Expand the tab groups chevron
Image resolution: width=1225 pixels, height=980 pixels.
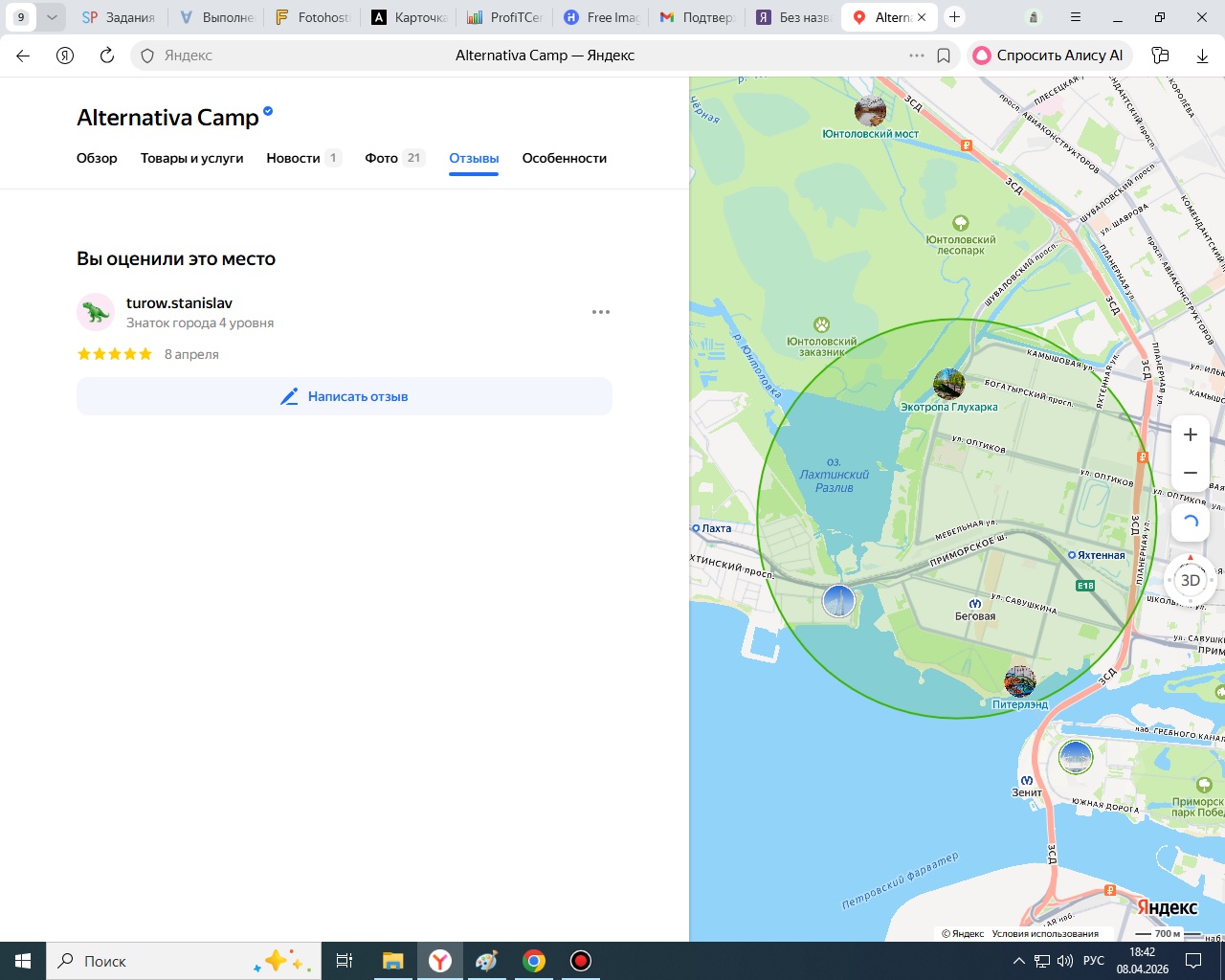pyautogui.click(x=52, y=17)
